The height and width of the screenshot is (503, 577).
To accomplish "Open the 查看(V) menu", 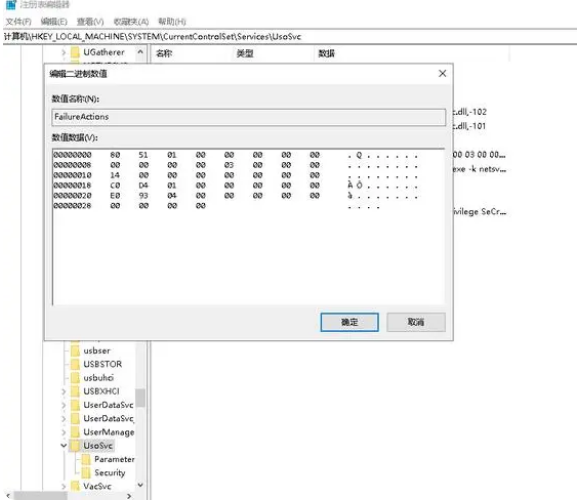I will click(x=91, y=22).
